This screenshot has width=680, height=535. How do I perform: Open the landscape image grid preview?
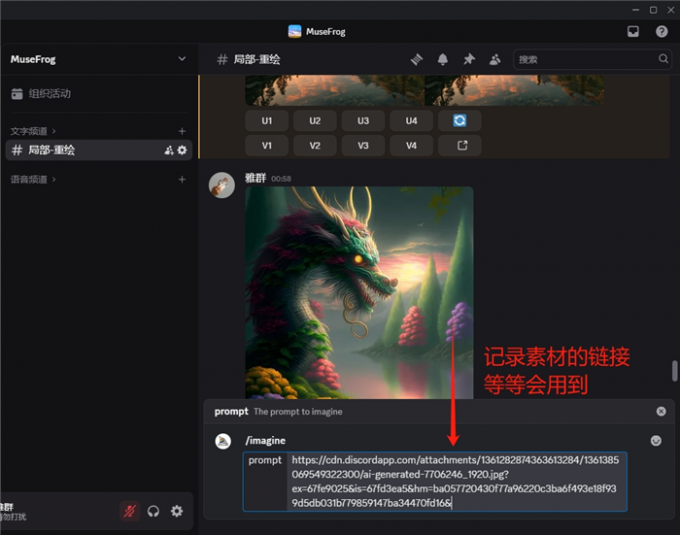coord(425,90)
